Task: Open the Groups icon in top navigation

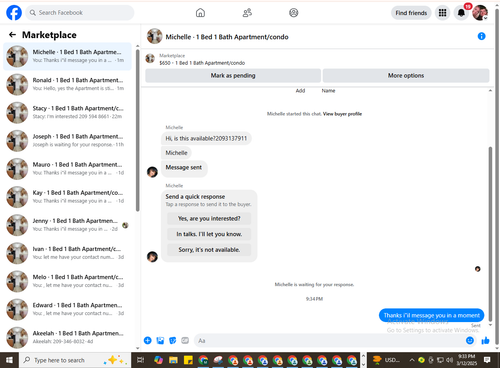Action: coord(294,13)
